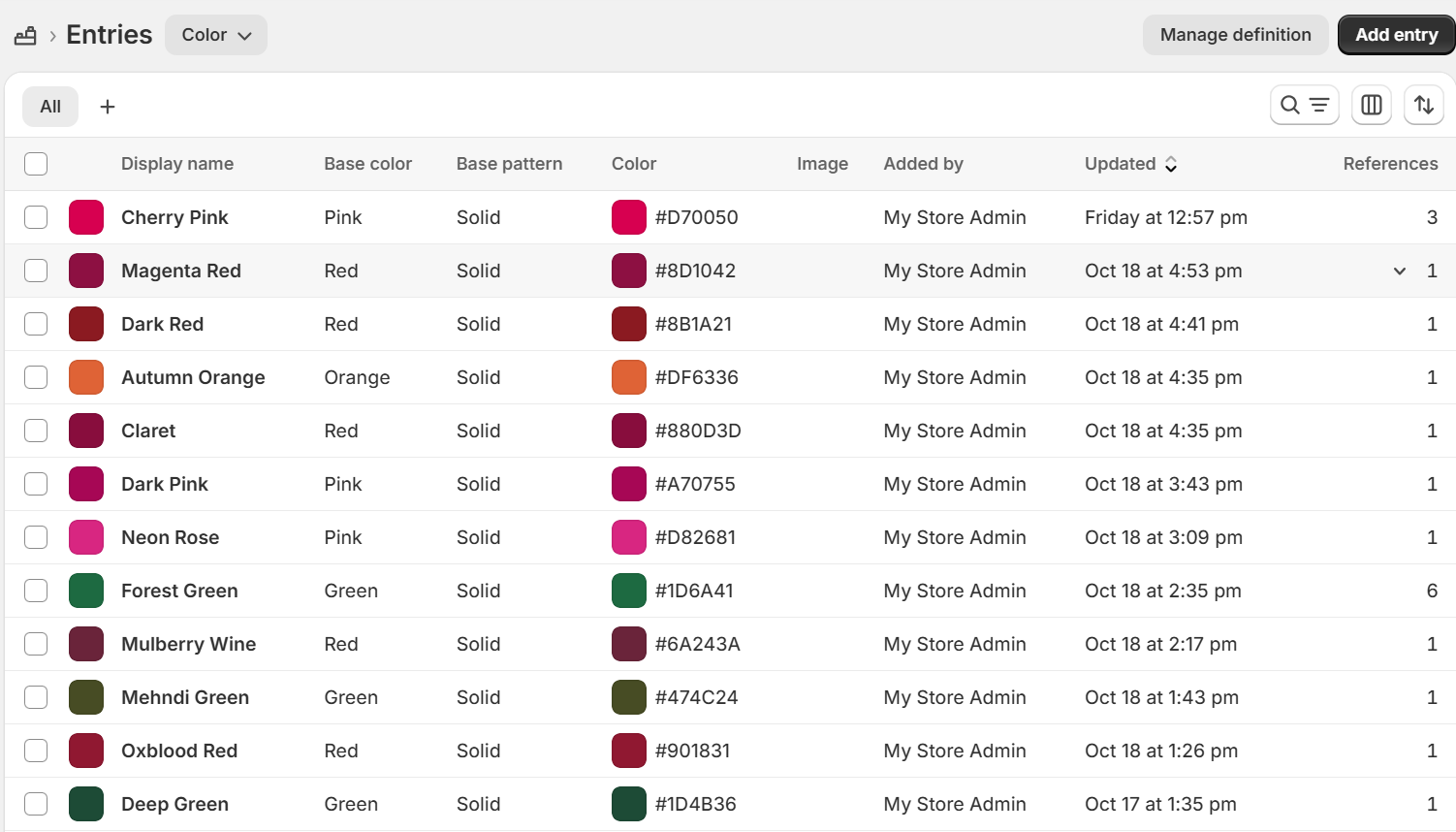Click the Add entry button
Viewport: 1456px width, 832px height.
point(1396,34)
